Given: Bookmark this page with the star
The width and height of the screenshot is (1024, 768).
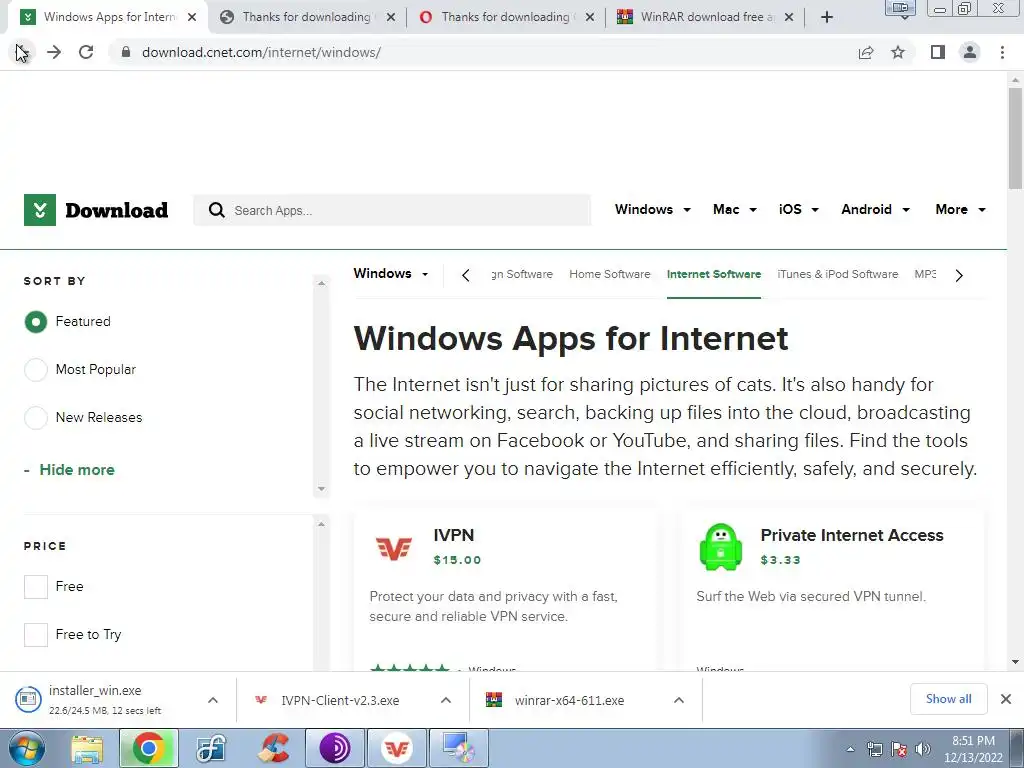Looking at the screenshot, I should [x=898, y=52].
